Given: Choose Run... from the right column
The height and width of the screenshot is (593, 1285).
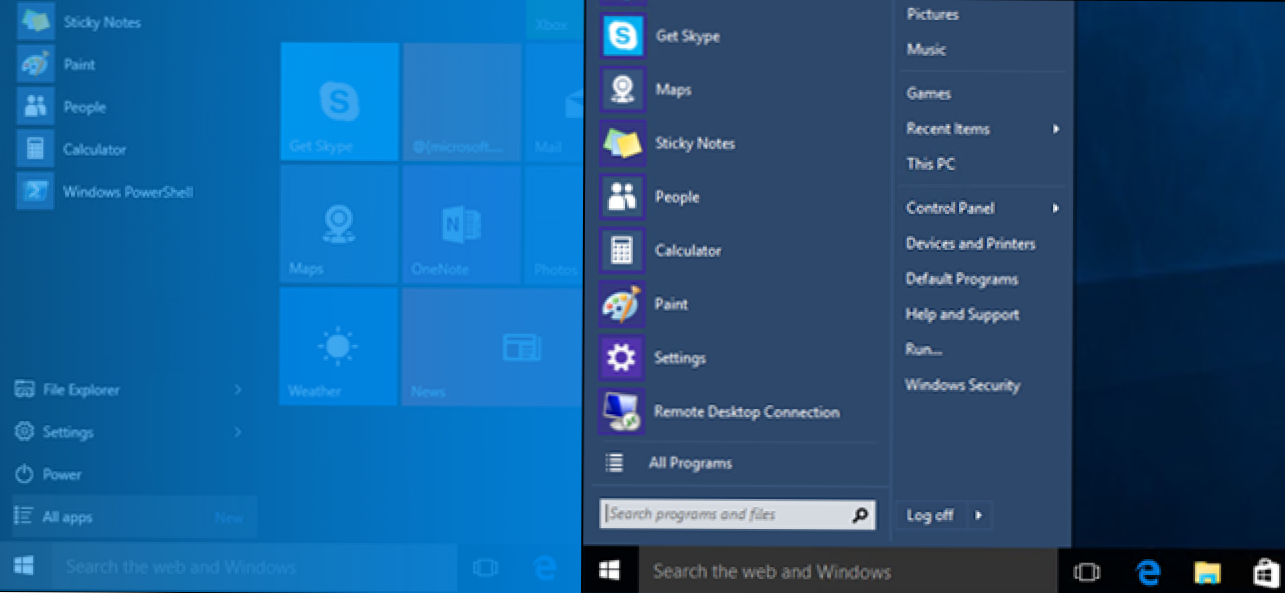Looking at the screenshot, I should pos(923,350).
